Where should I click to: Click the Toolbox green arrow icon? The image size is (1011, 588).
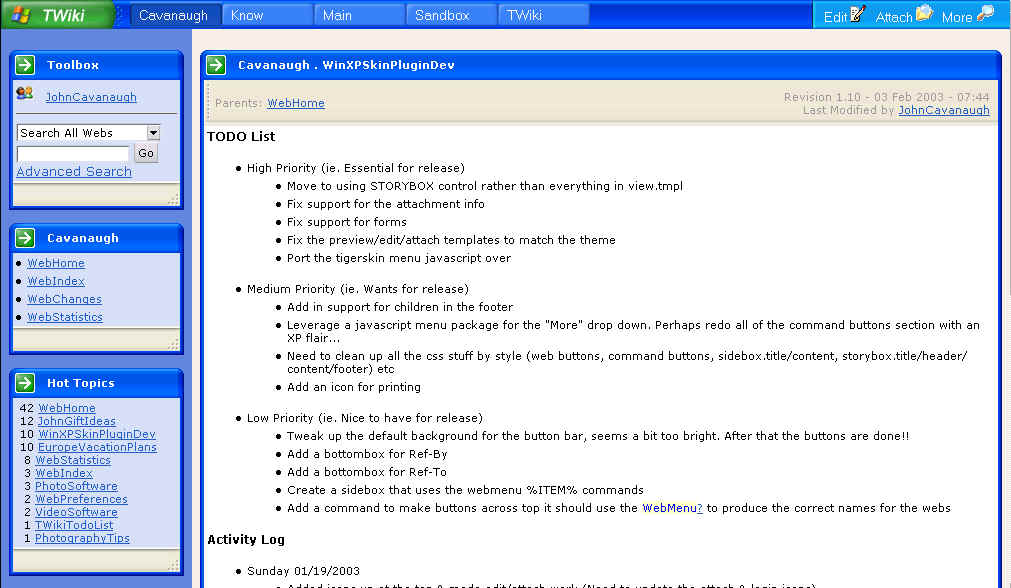(x=26, y=65)
